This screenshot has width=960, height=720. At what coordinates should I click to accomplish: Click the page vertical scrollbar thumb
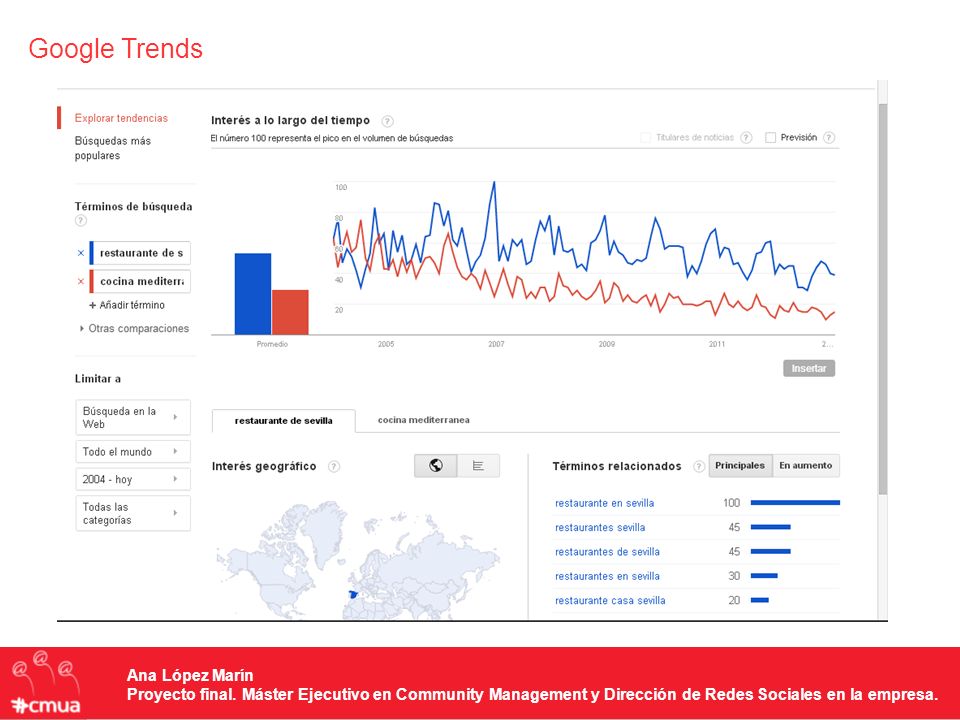click(x=882, y=299)
